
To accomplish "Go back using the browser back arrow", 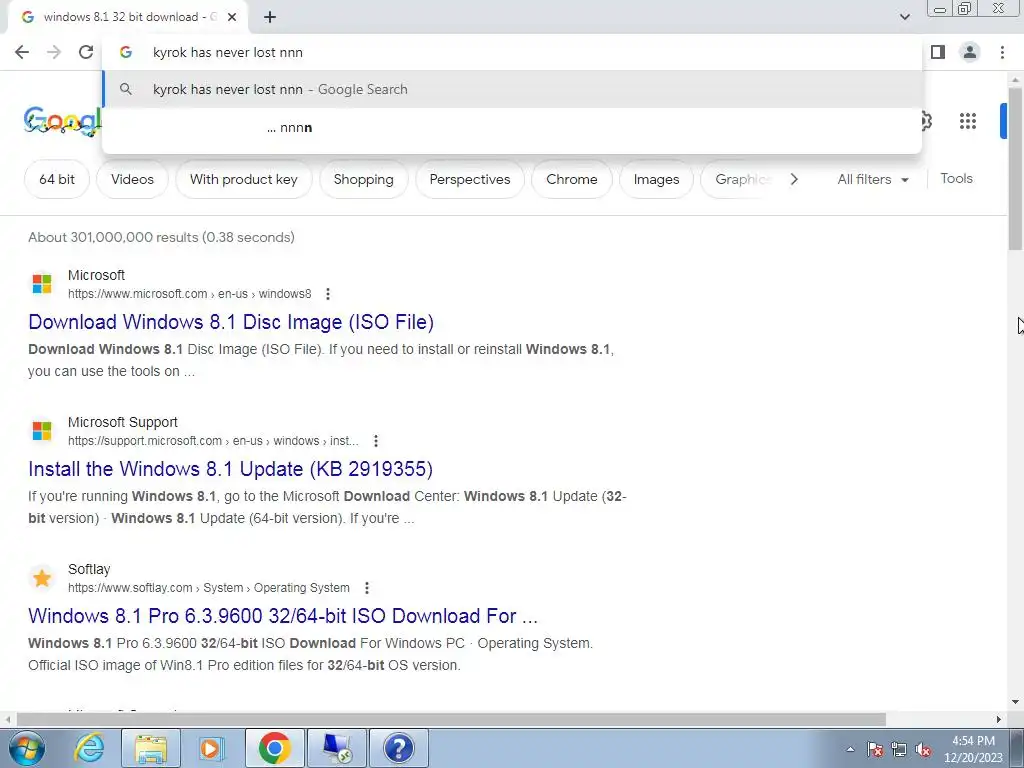I will (x=22, y=52).
